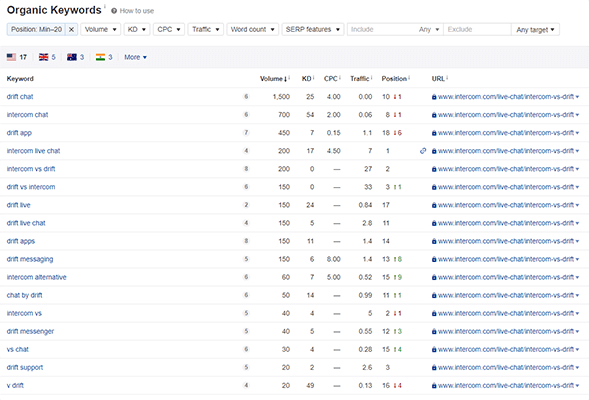
Task: Open the drift messaging keyword link
Action: tap(30, 259)
